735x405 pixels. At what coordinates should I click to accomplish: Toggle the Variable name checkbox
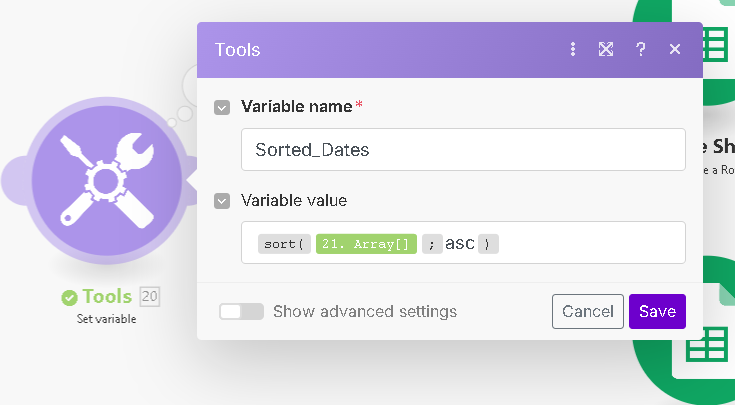click(x=222, y=106)
